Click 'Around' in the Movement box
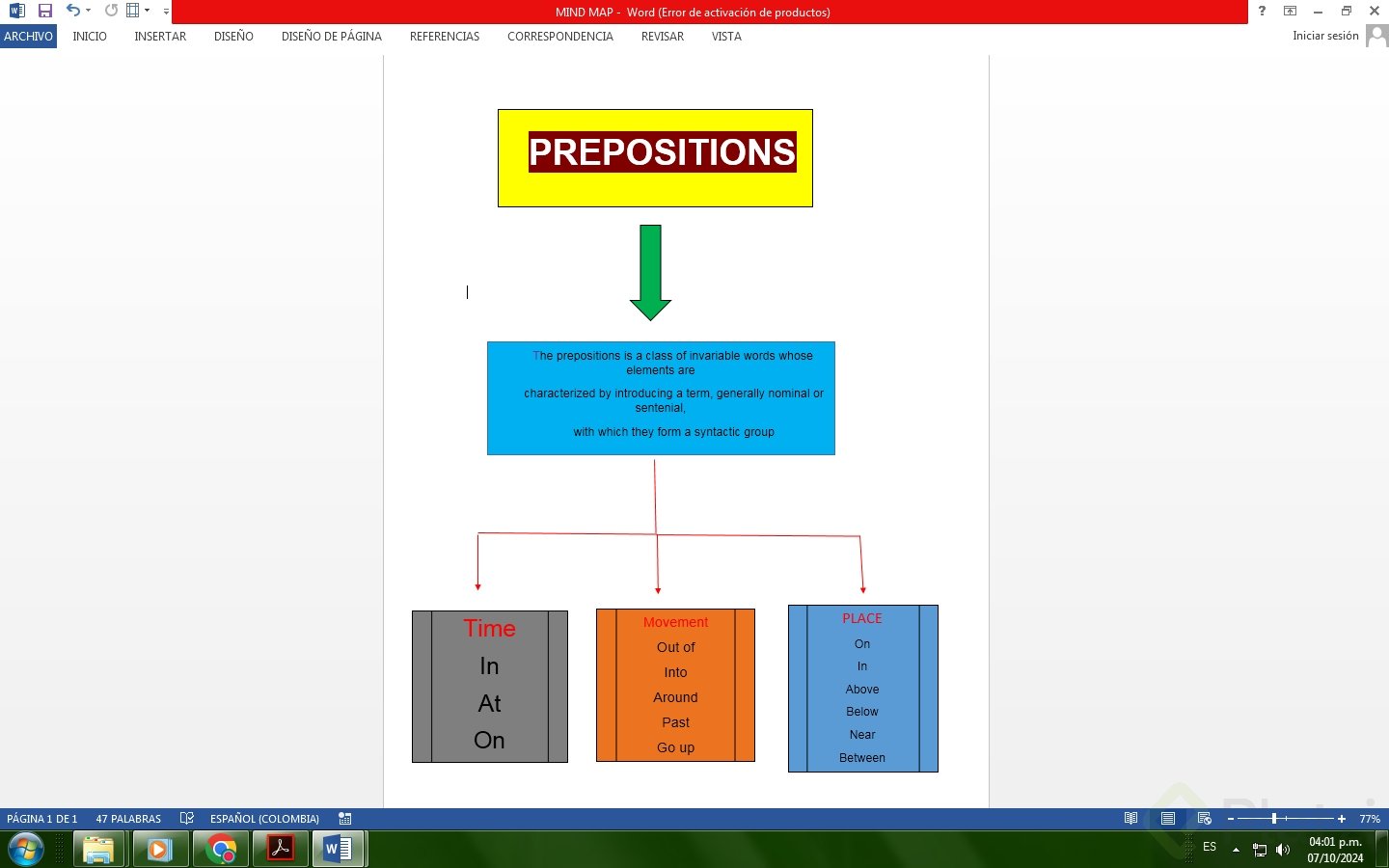 pos(675,697)
